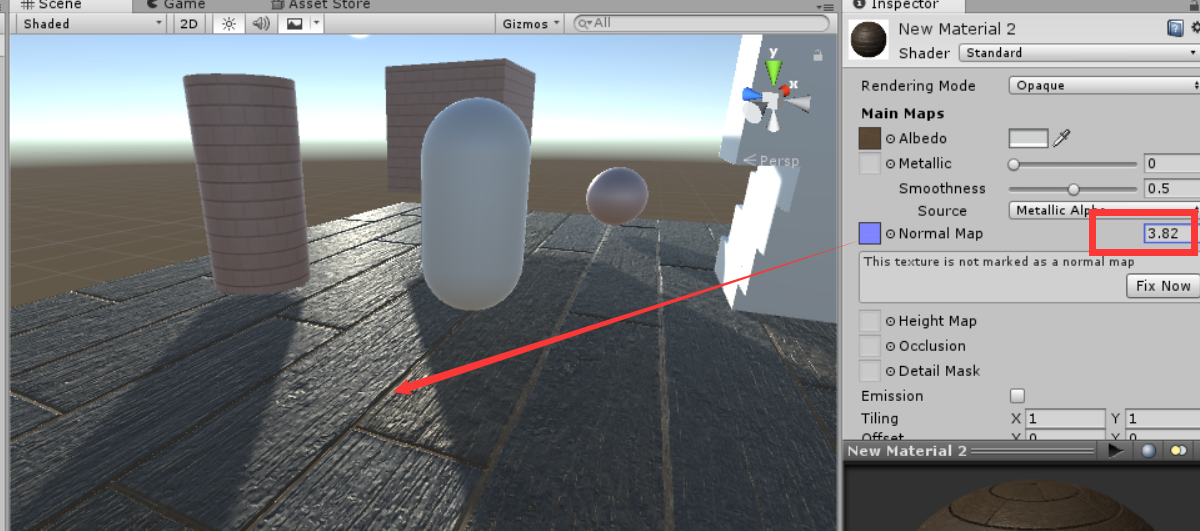1200x531 pixels.
Task: Toggle the scene gizmo rotation lock
Action: click(818, 55)
